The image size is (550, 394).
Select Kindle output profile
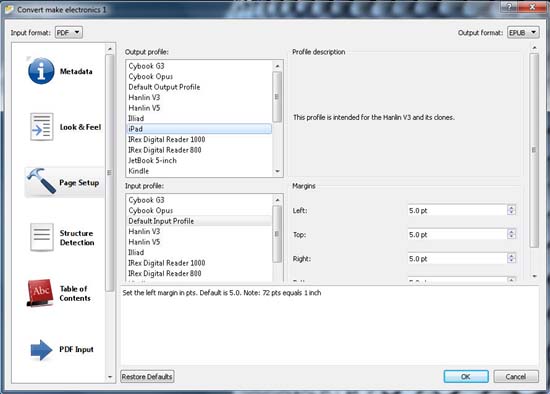click(199, 171)
